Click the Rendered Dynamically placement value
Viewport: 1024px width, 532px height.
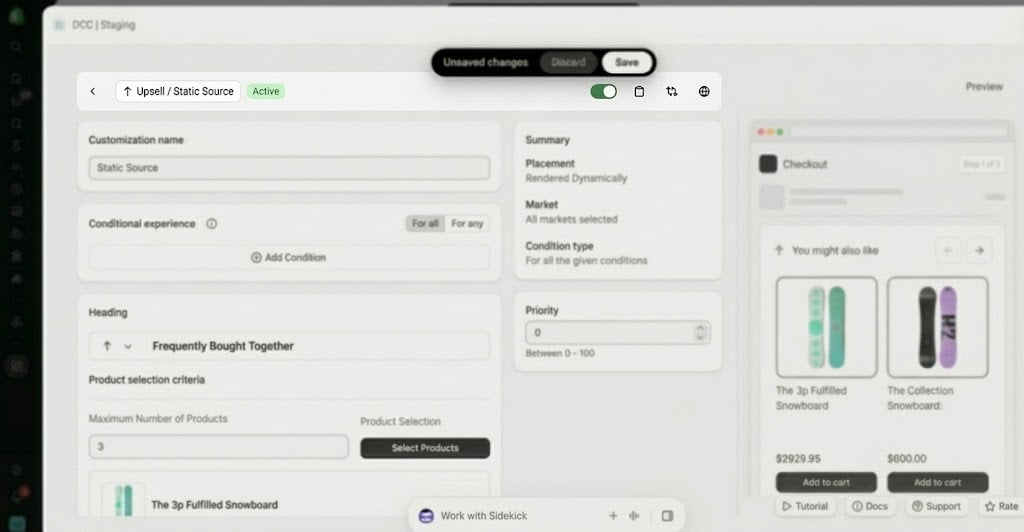coord(576,178)
